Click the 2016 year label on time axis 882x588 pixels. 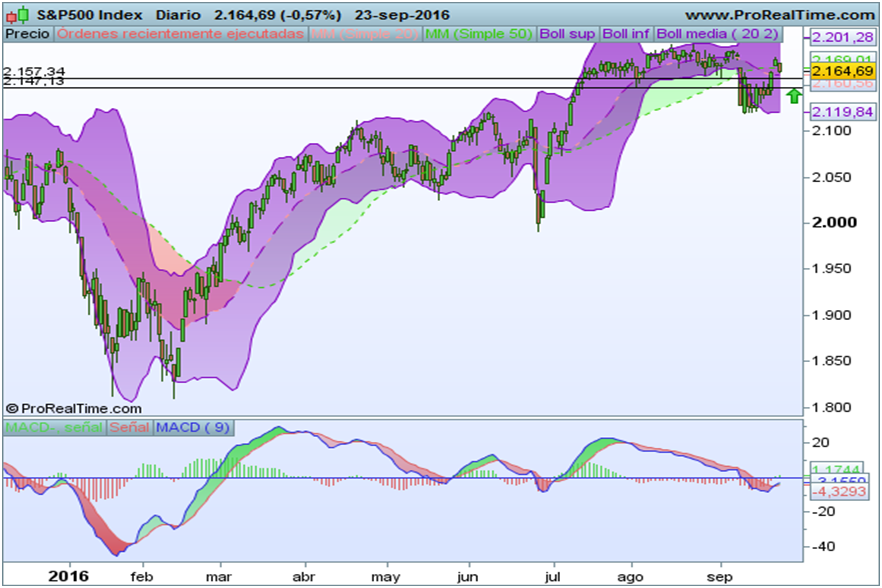click(x=69, y=576)
